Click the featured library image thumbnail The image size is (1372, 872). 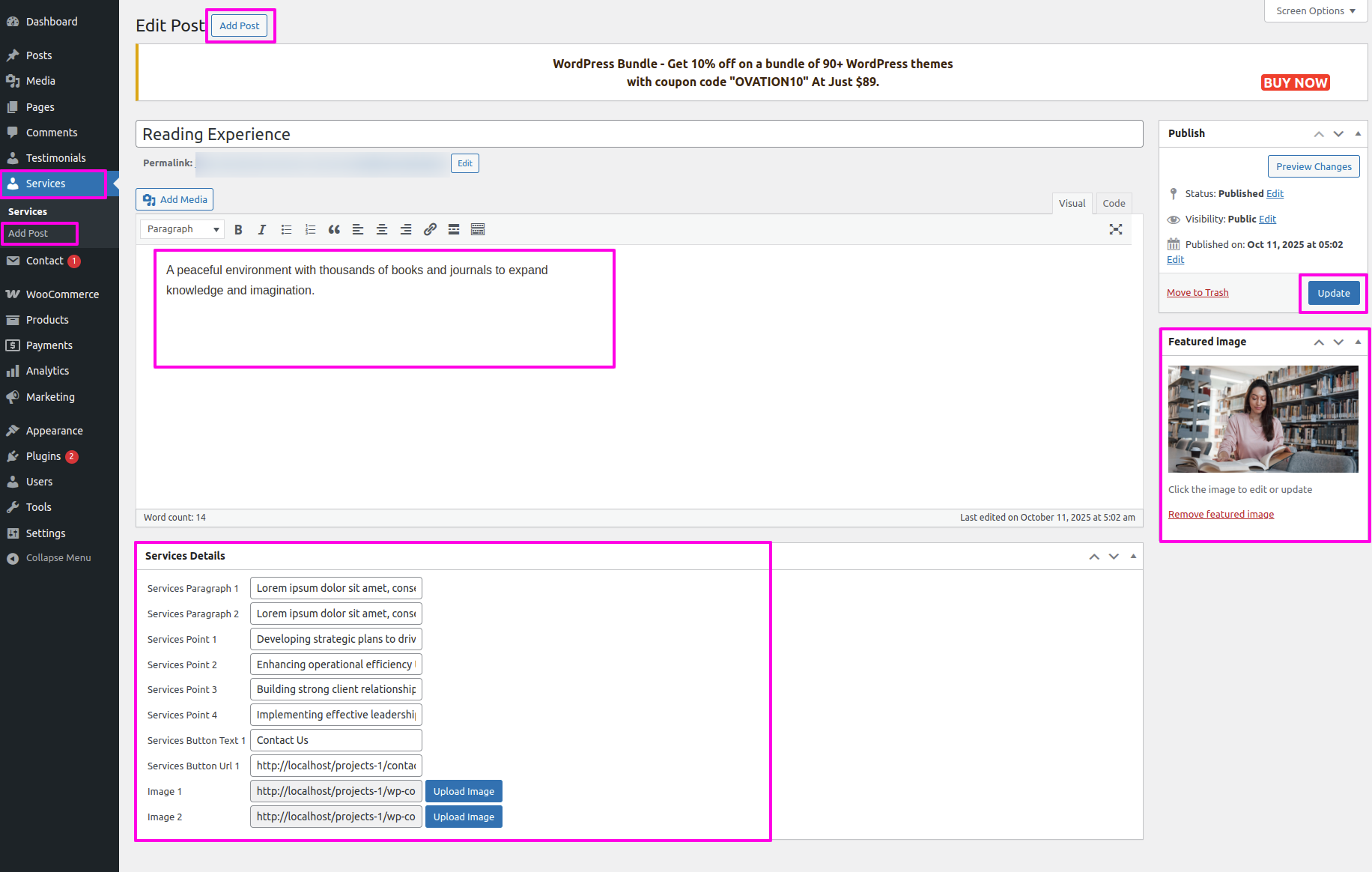pos(1263,419)
